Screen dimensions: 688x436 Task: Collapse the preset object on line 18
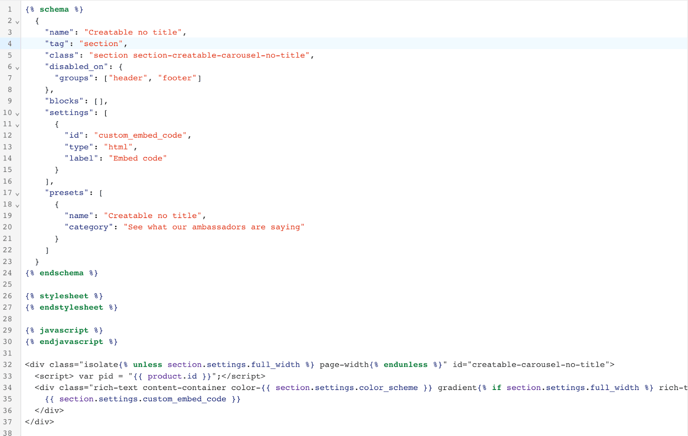(17, 205)
